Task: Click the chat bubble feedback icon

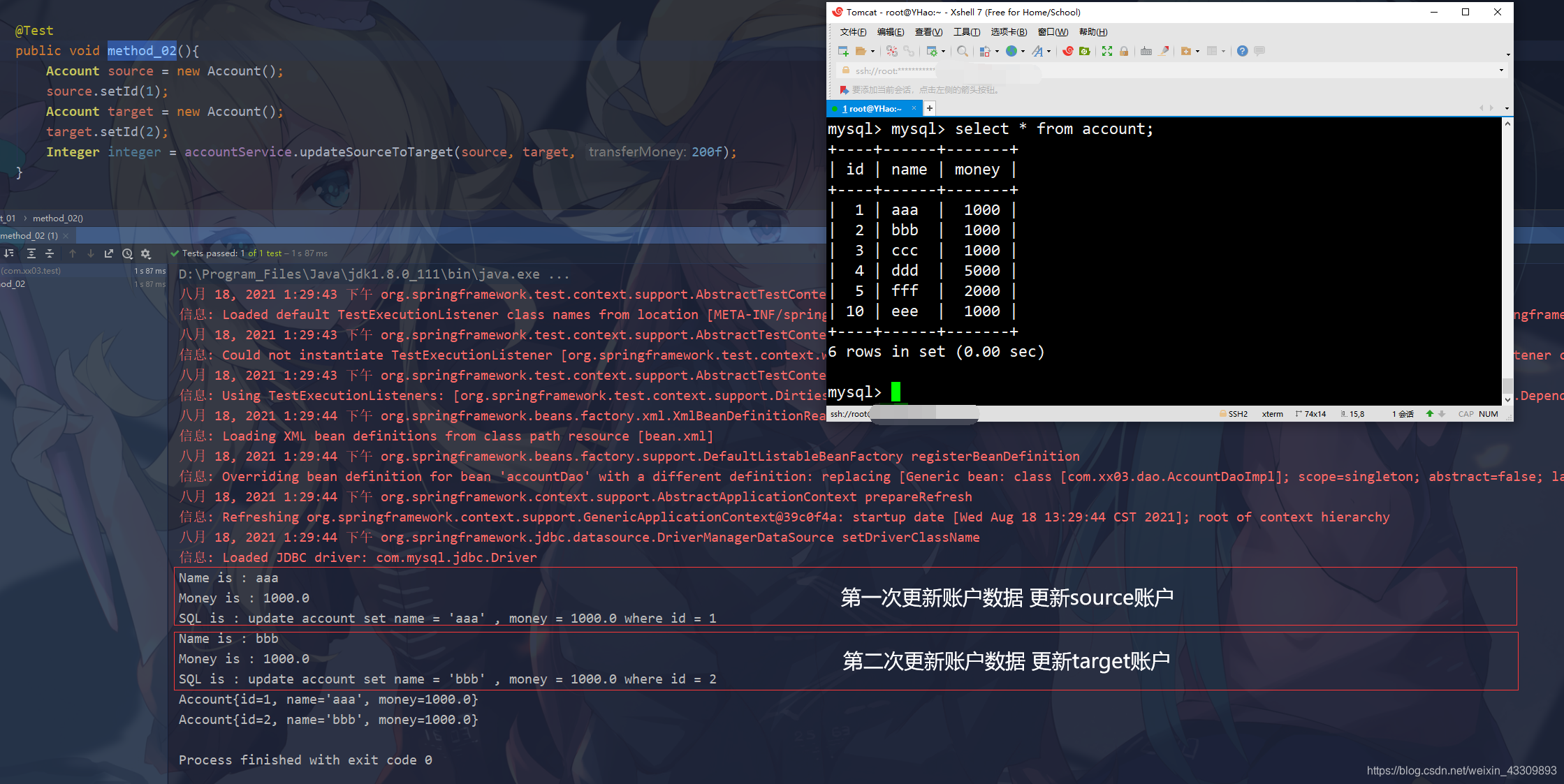Action: [1259, 51]
